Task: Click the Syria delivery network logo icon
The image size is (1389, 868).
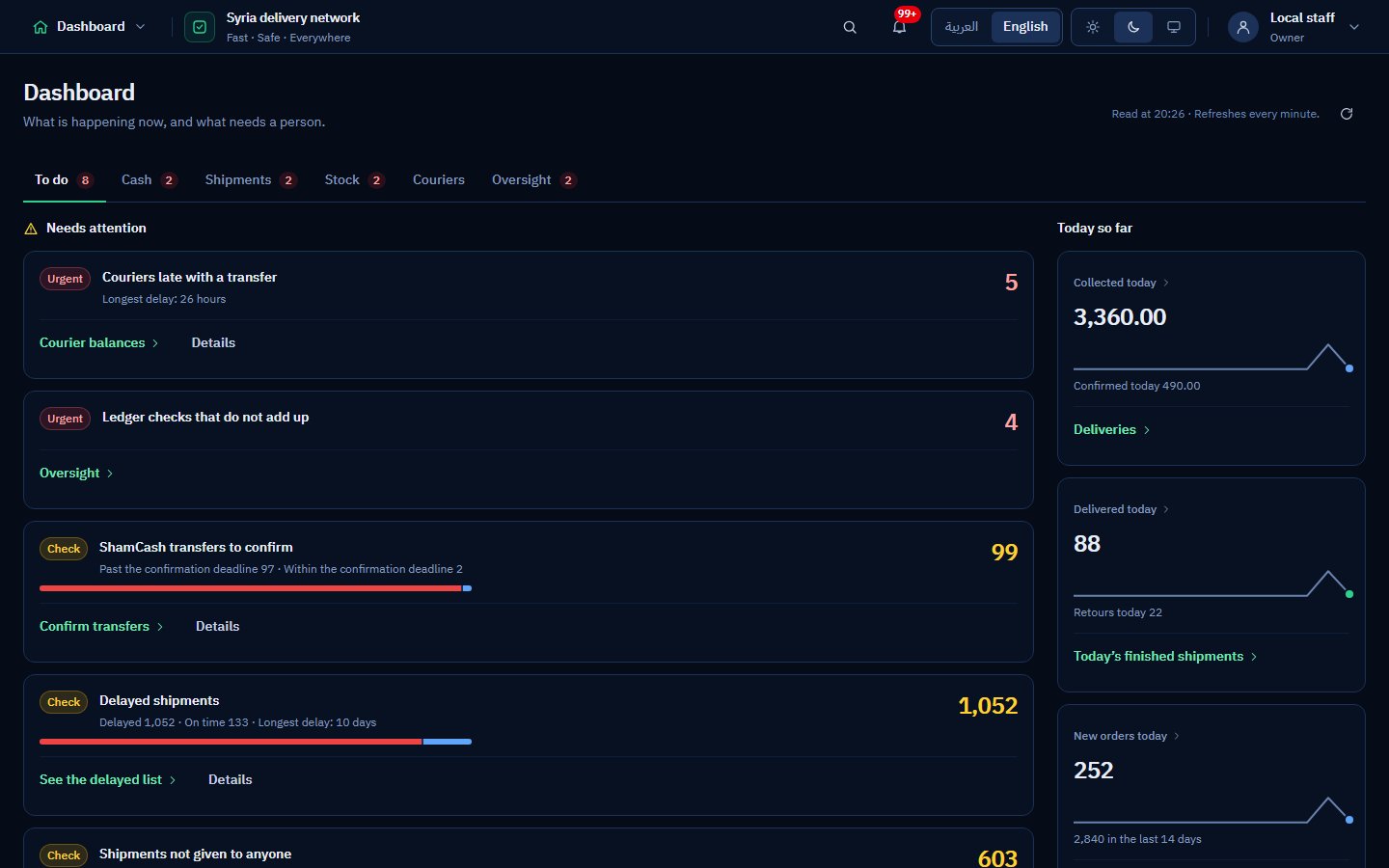Action: click(x=200, y=27)
